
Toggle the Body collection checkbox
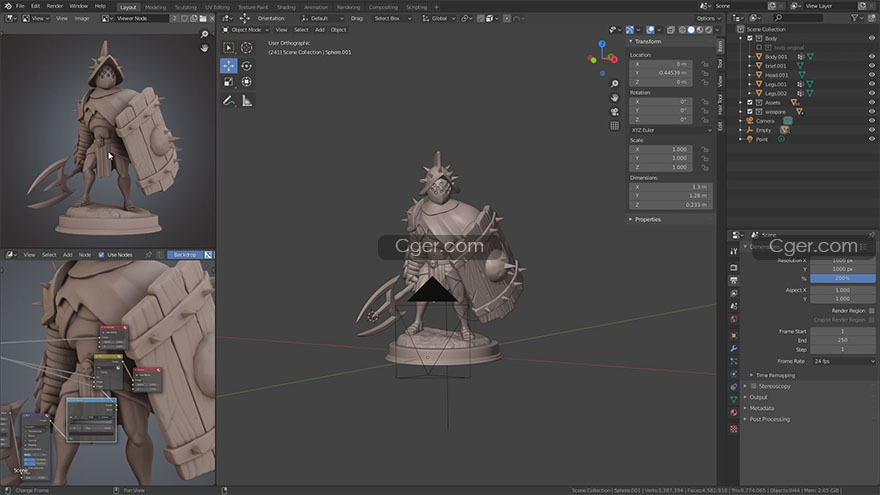pos(749,38)
